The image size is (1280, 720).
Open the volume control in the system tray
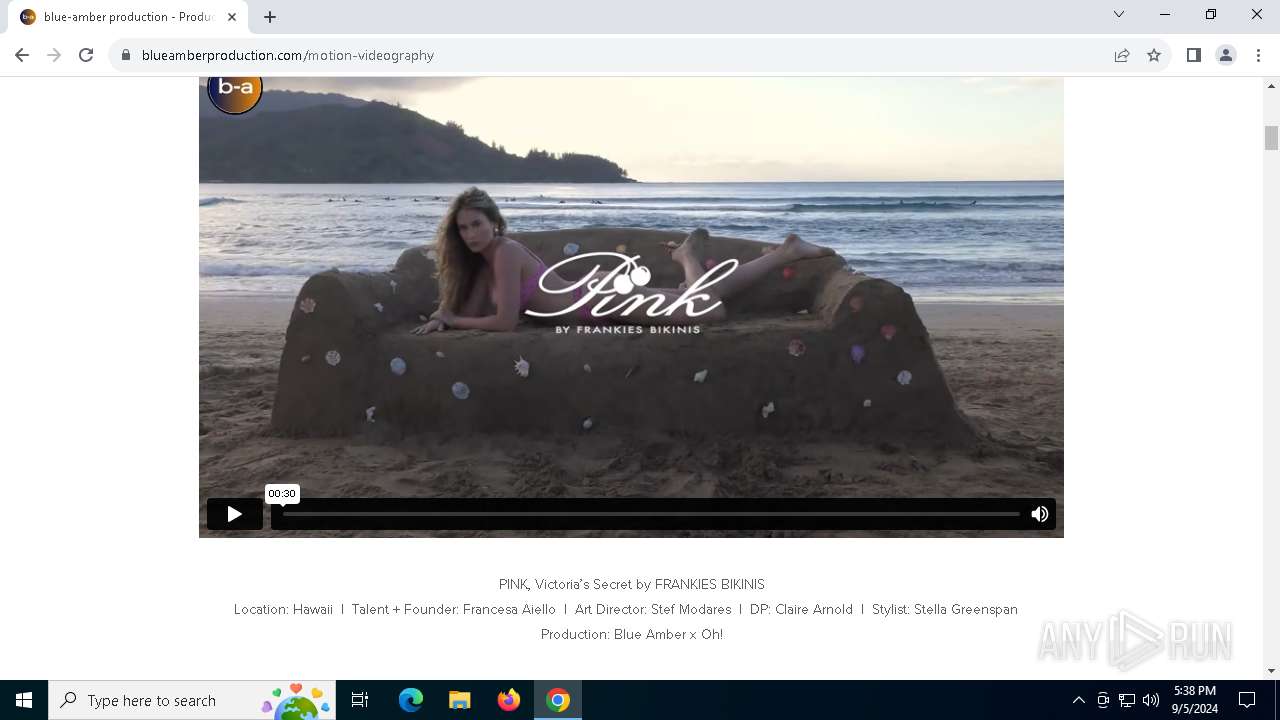tap(1151, 700)
